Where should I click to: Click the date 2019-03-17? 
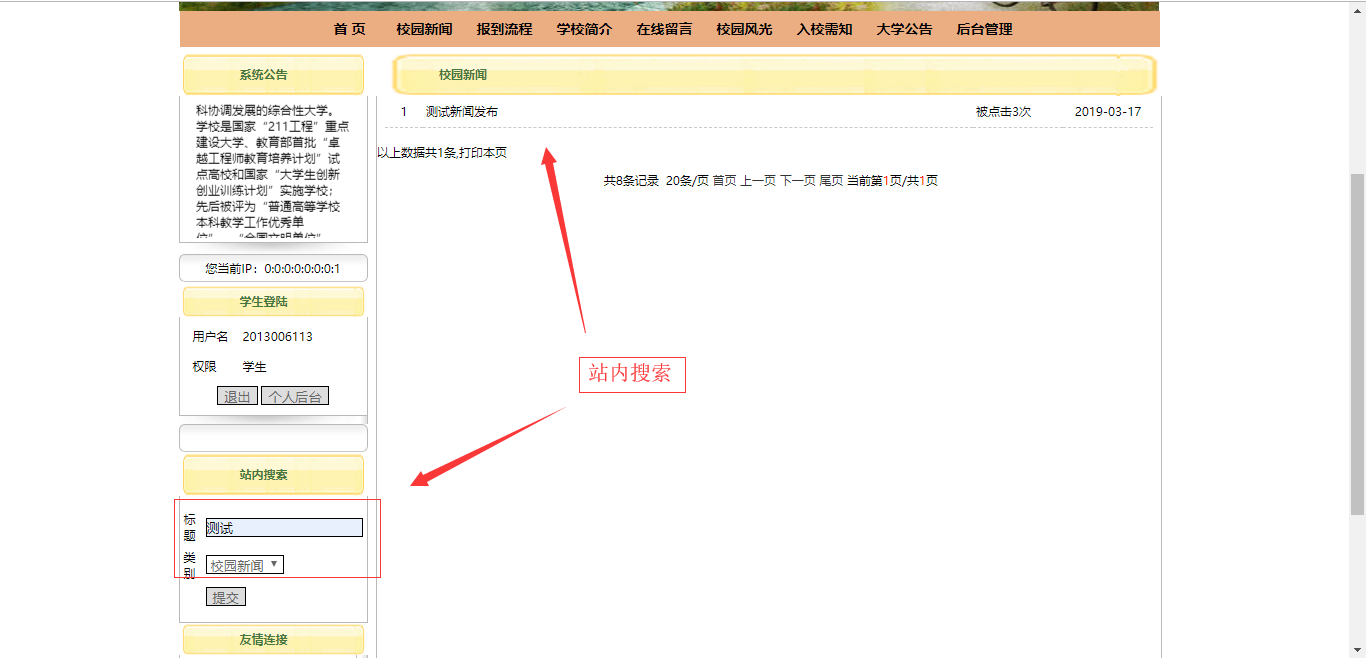[1108, 112]
